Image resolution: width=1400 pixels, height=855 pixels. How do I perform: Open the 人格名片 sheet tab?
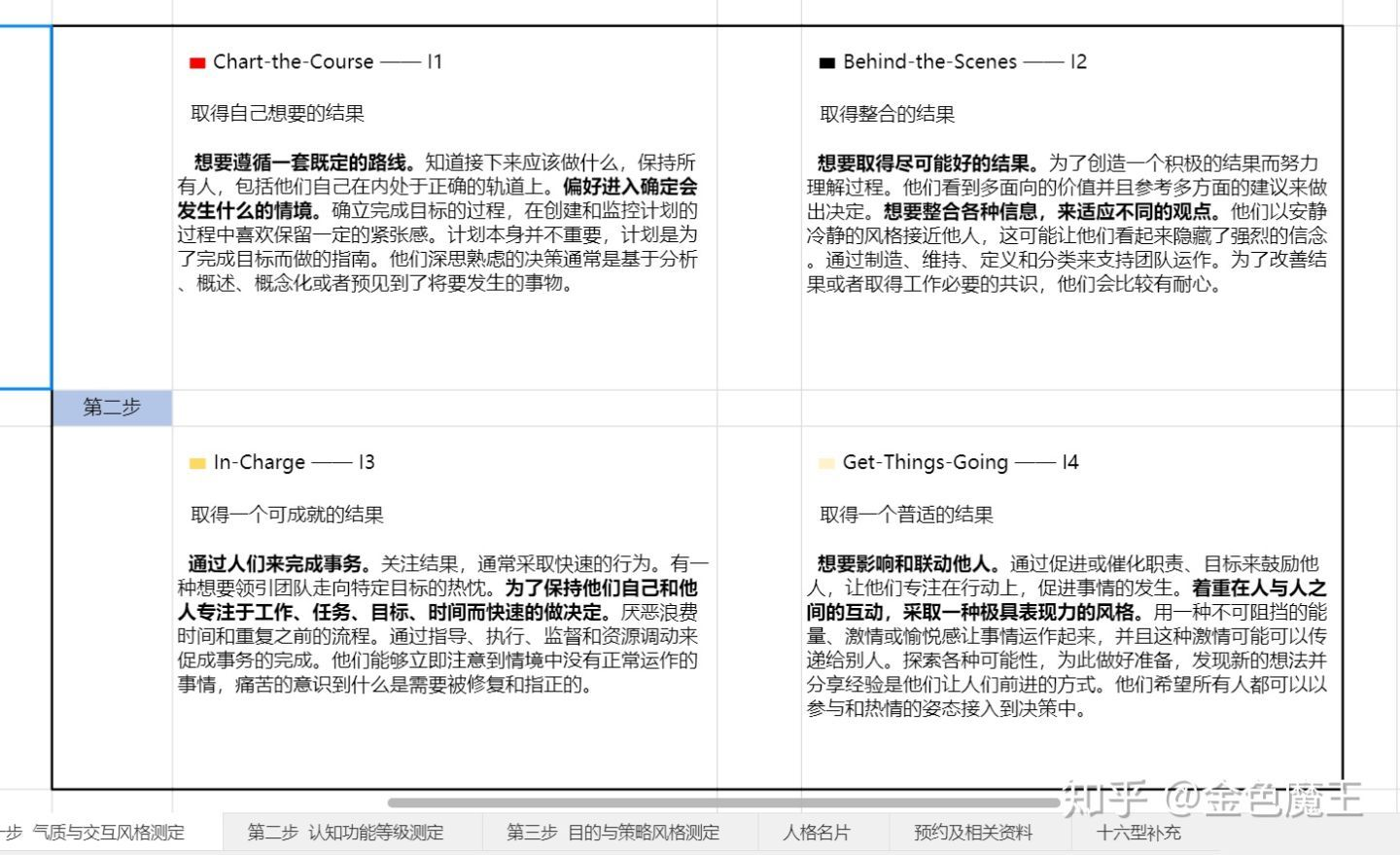click(x=817, y=833)
